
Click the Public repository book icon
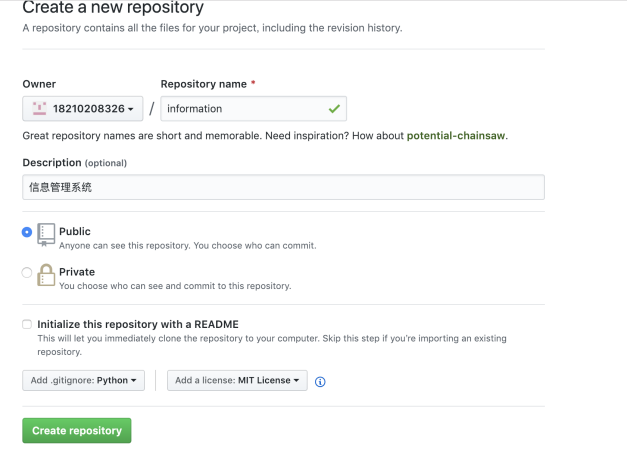pos(46,235)
